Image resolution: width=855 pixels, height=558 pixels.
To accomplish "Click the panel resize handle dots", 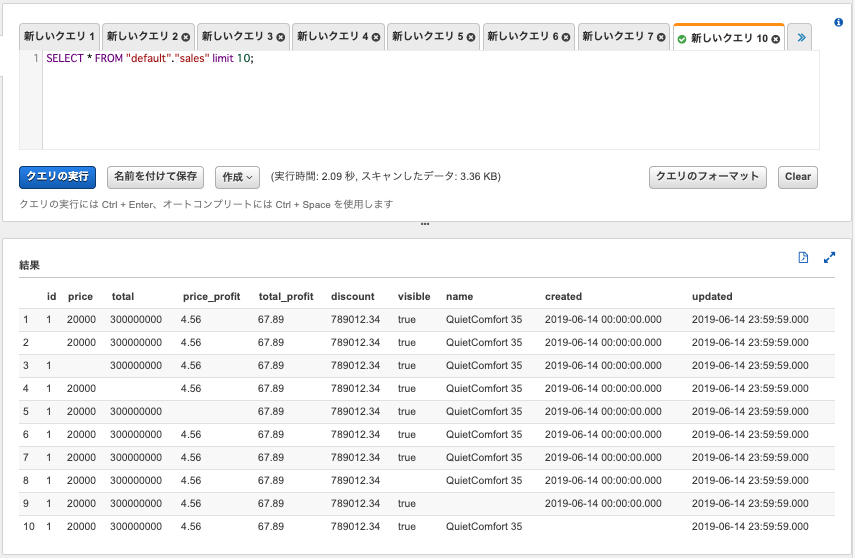I will (425, 224).
